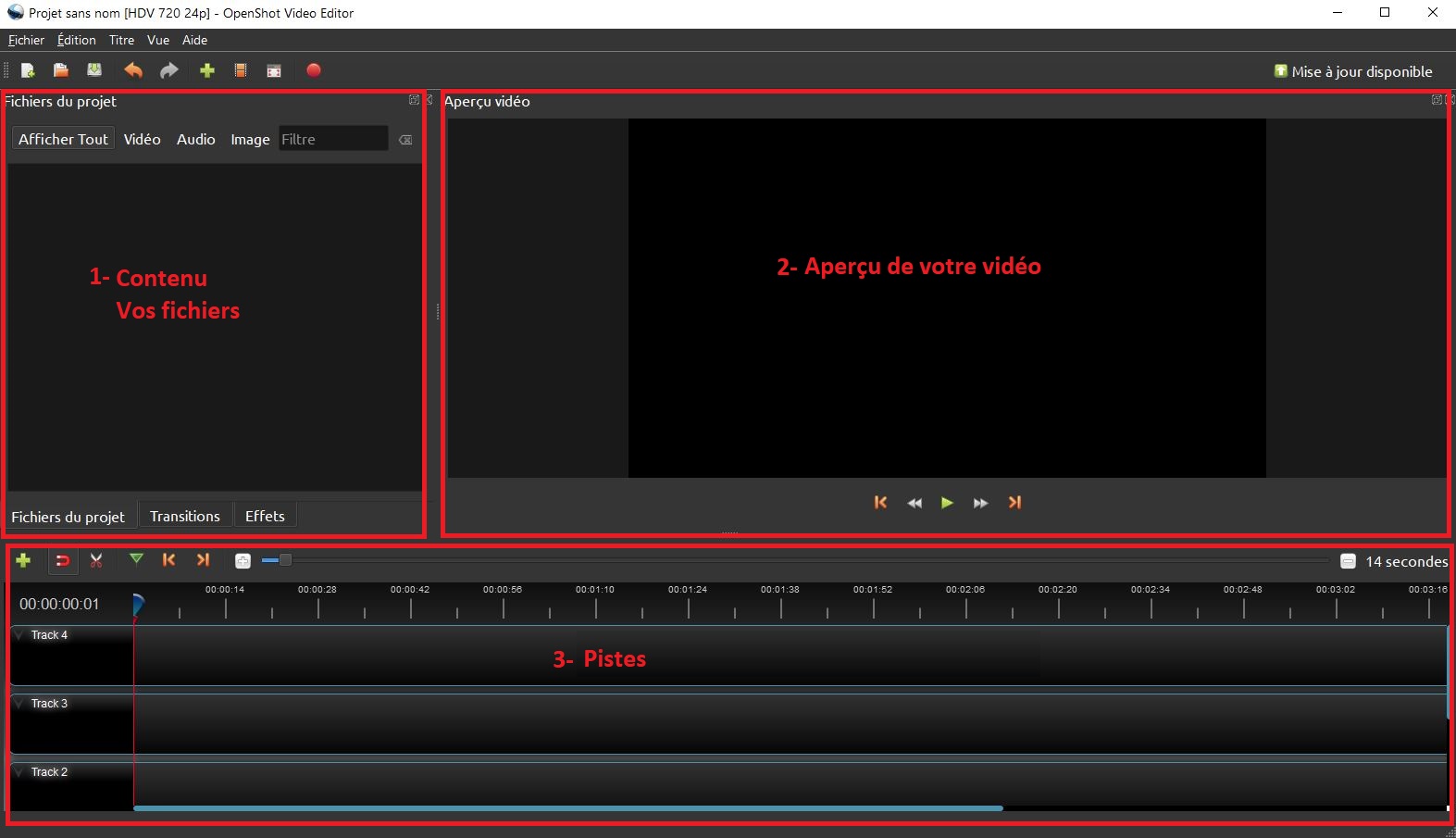Viewport: 1456px width, 838px height.
Task: Filter project files by Audio
Action: pos(196,139)
